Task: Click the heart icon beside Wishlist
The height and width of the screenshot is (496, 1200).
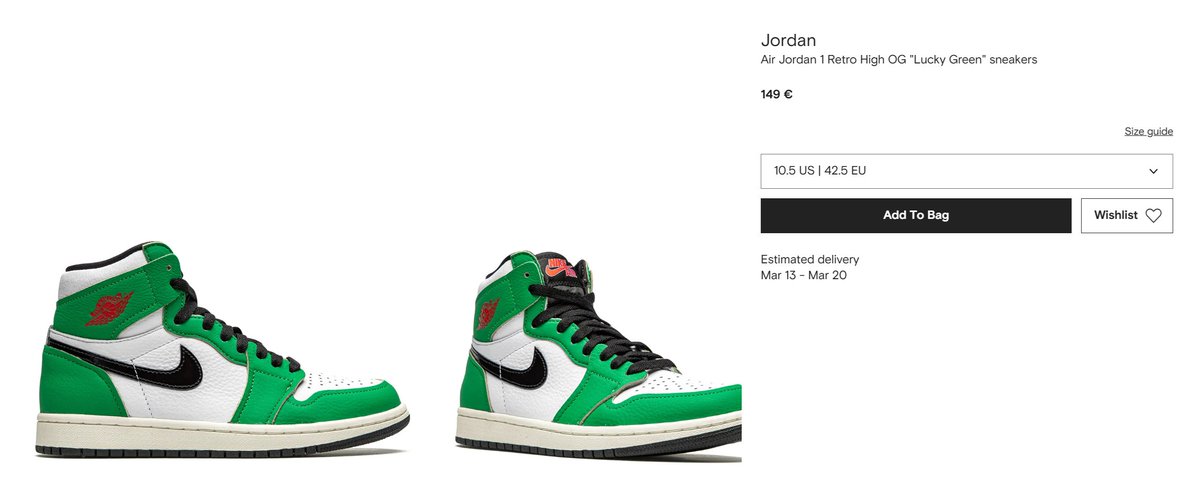Action: click(x=1153, y=215)
